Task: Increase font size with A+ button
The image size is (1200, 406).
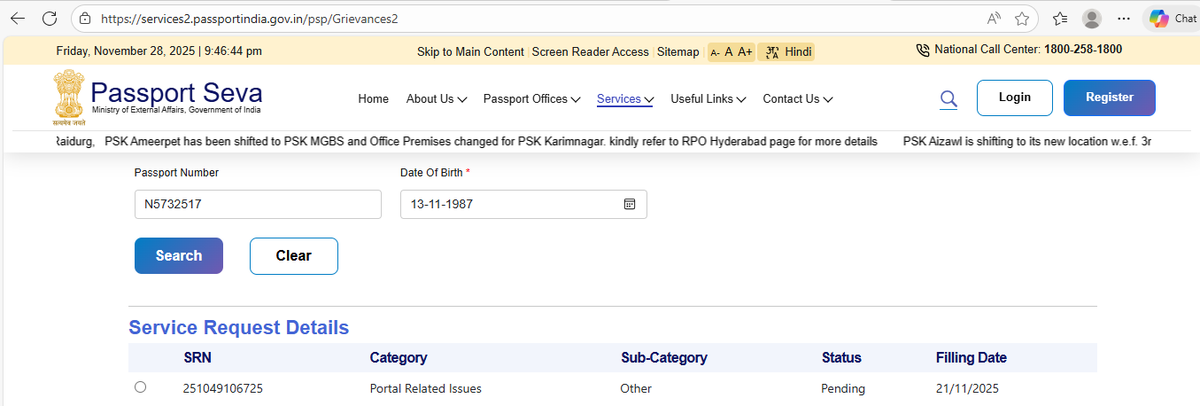Action: pos(745,52)
